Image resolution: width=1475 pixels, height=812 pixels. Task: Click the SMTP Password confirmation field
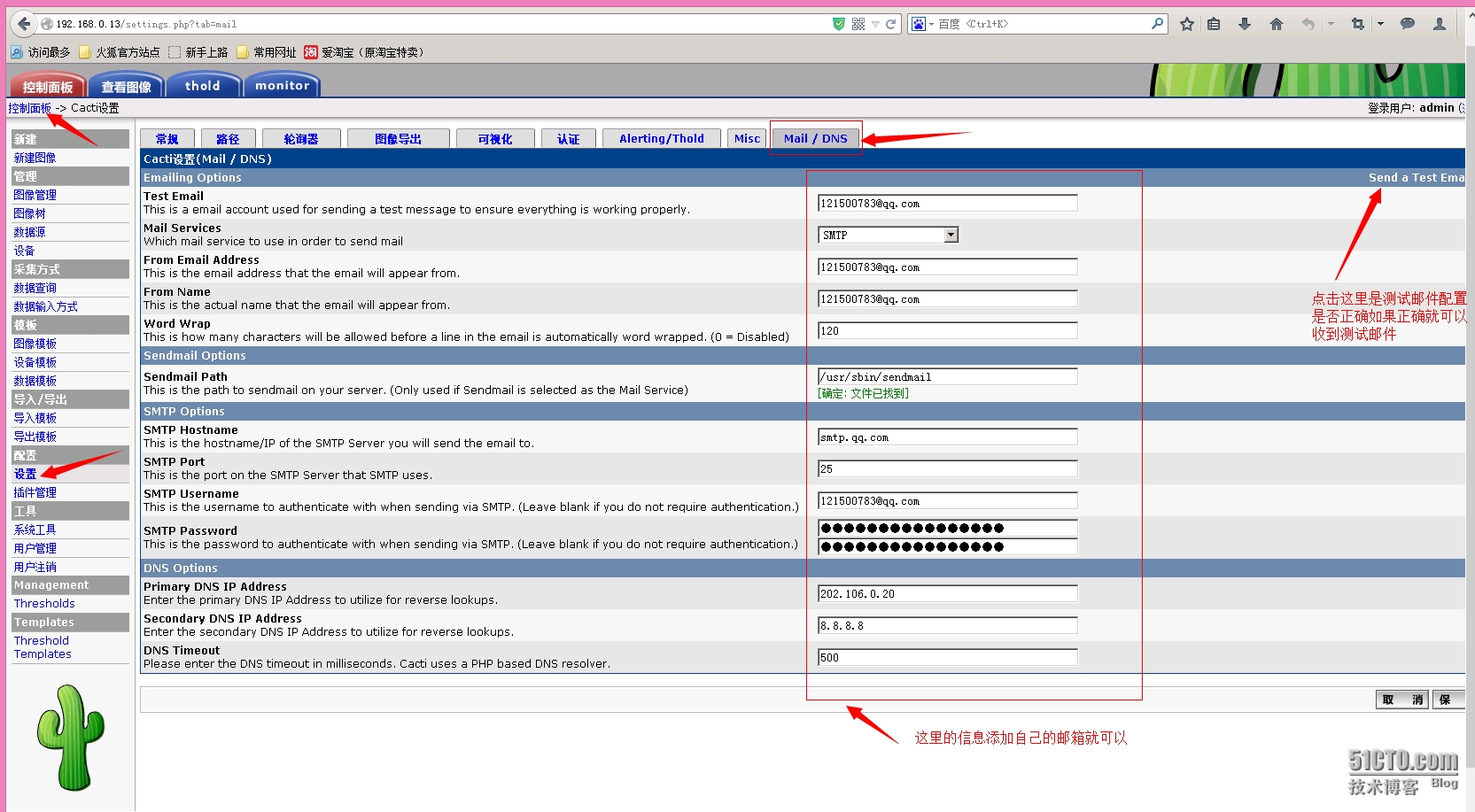point(947,546)
